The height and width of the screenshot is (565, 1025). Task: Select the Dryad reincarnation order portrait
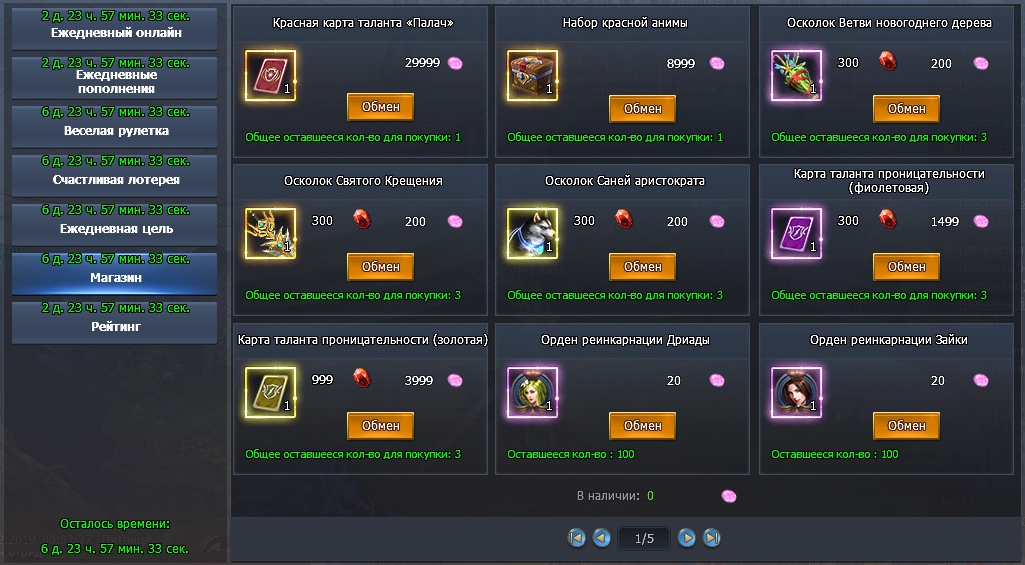[532, 392]
